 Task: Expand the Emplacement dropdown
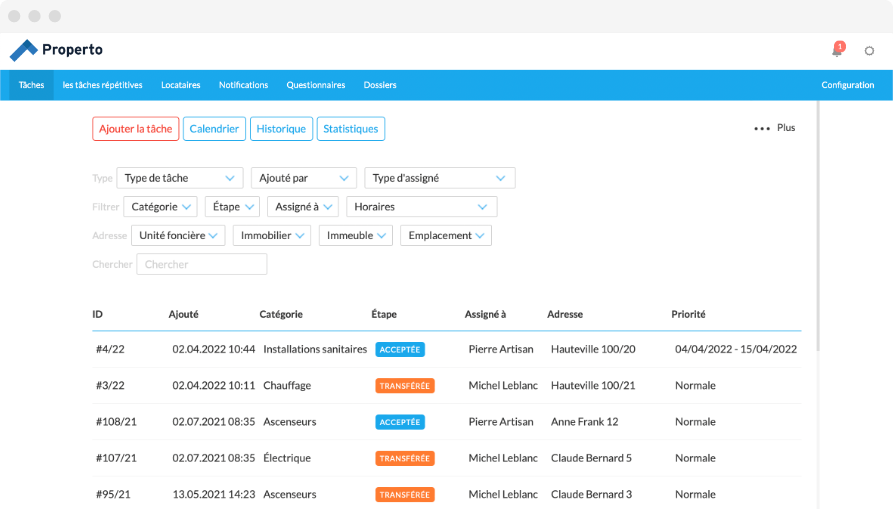(446, 235)
